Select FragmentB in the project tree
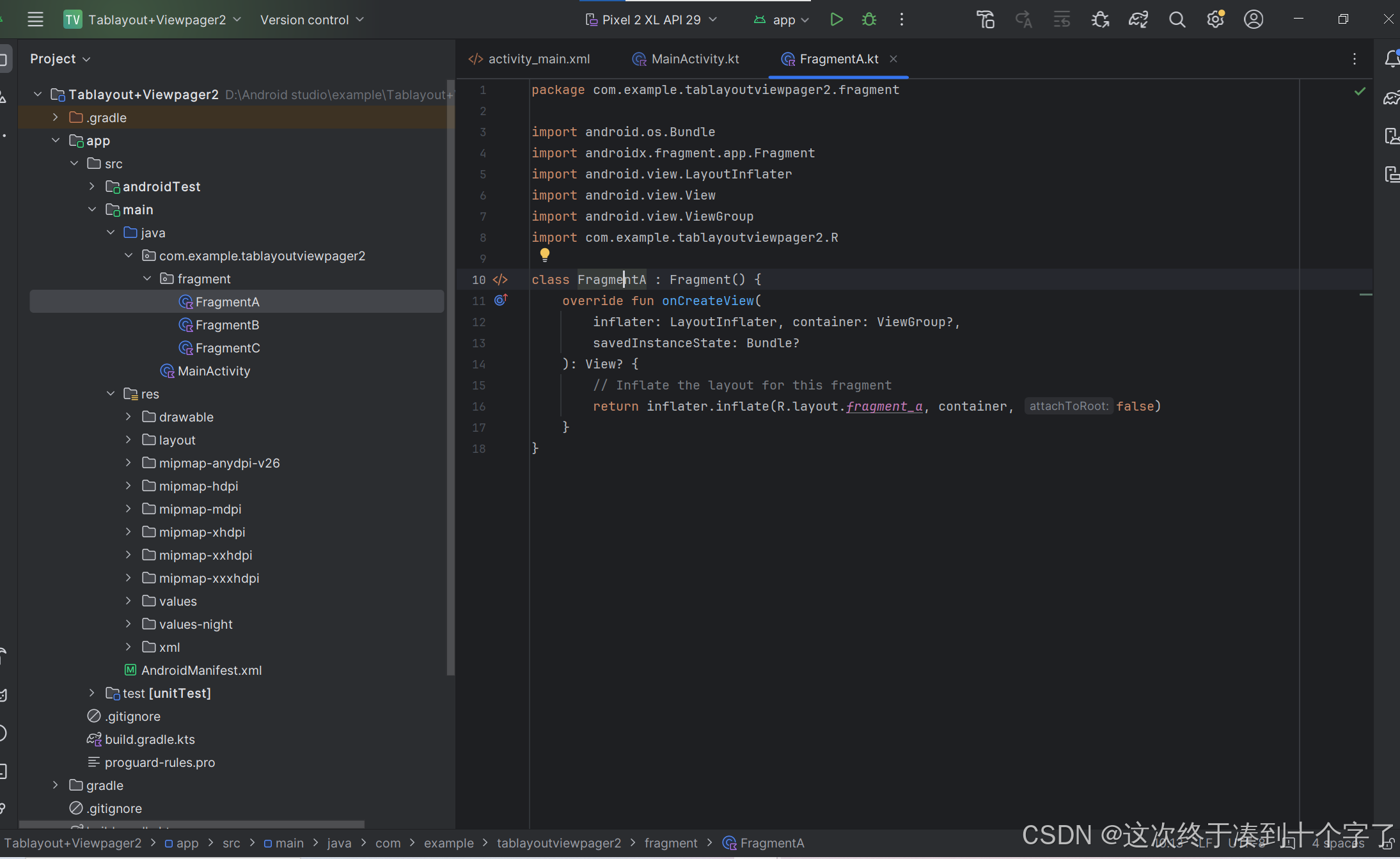 coord(227,325)
